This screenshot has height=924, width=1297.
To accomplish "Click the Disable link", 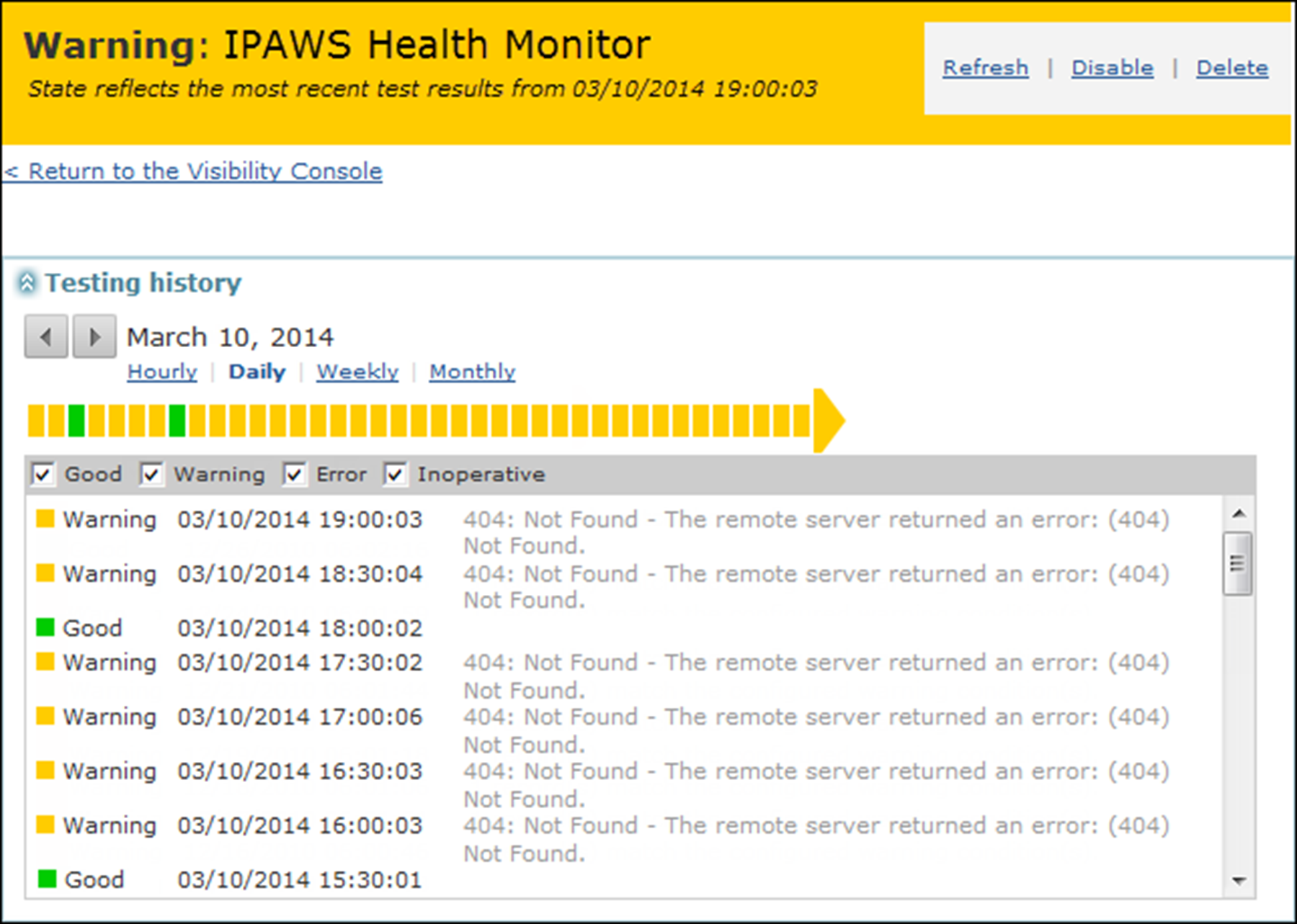I will click(x=1113, y=68).
